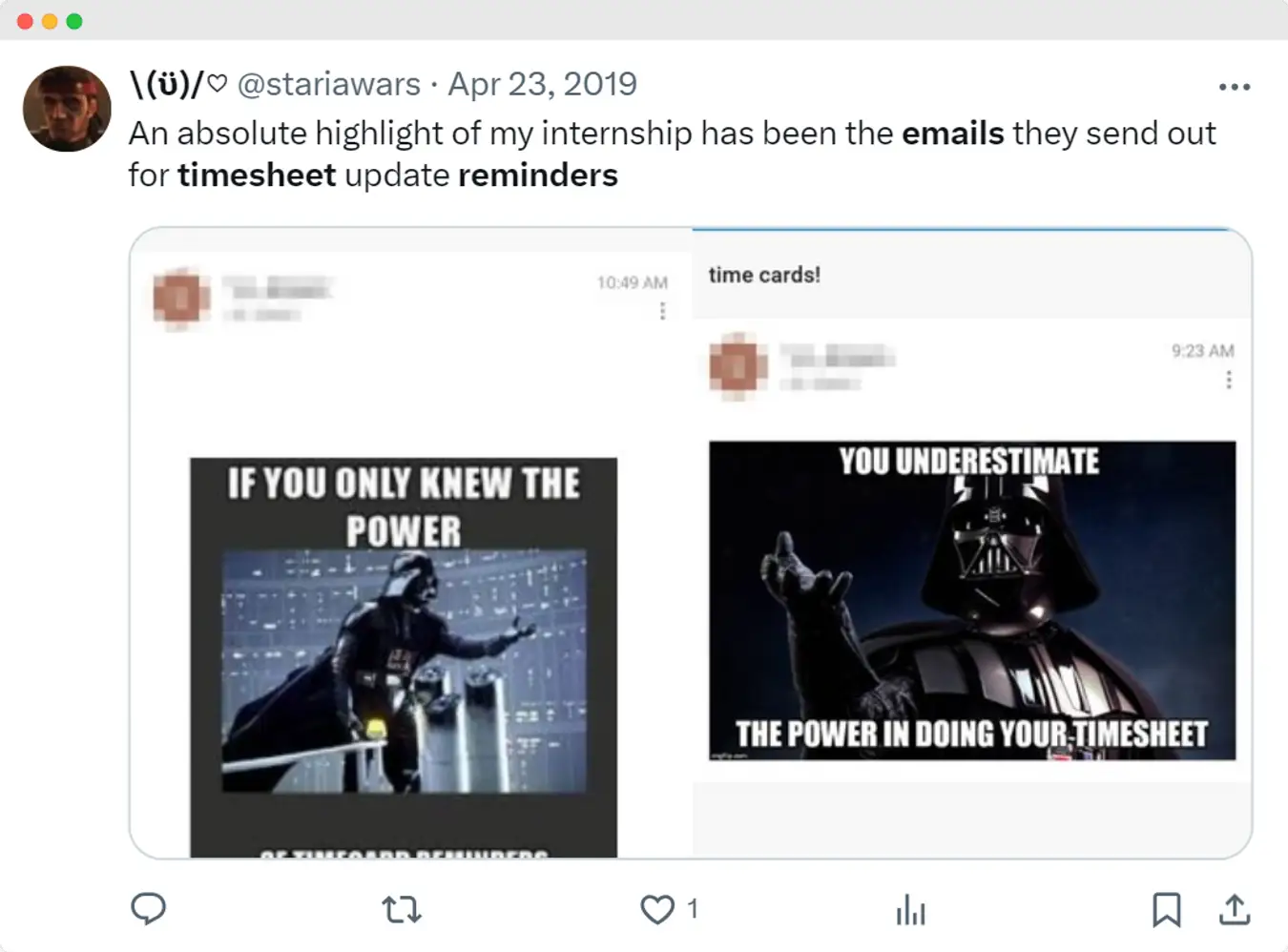View tweet analytics bar chart icon
This screenshot has height=952, width=1288.
point(911,909)
